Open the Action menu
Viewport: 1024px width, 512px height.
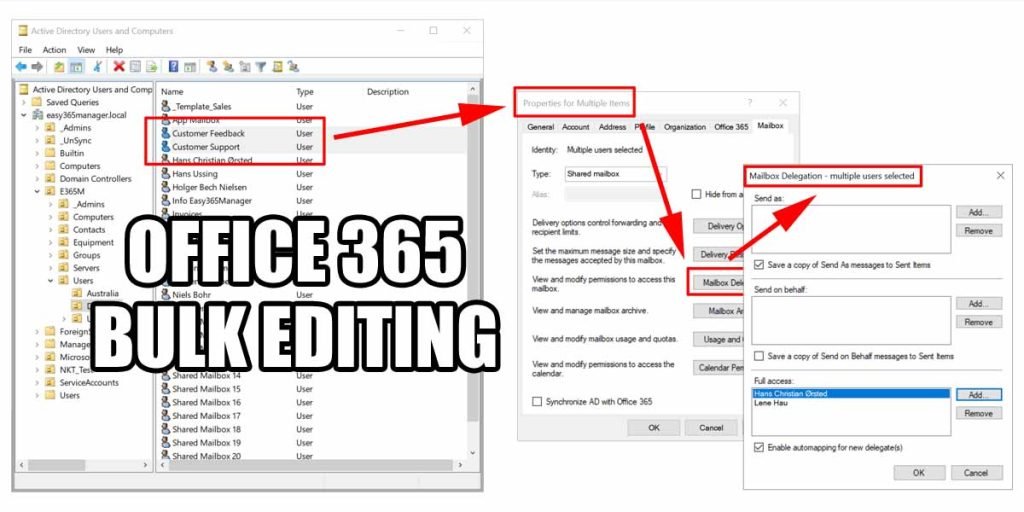pyautogui.click(x=55, y=50)
